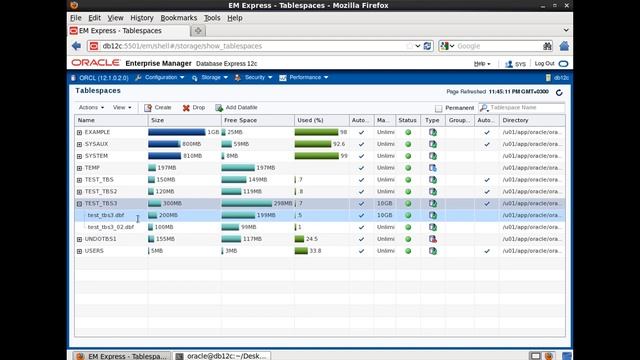
Task: Click autoextend checkmark in UNDOTBS1 row
Action: pos(361,239)
